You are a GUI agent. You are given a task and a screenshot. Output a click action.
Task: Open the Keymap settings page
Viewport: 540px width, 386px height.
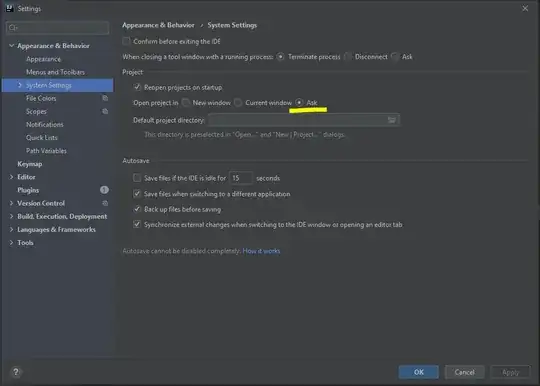(x=30, y=164)
